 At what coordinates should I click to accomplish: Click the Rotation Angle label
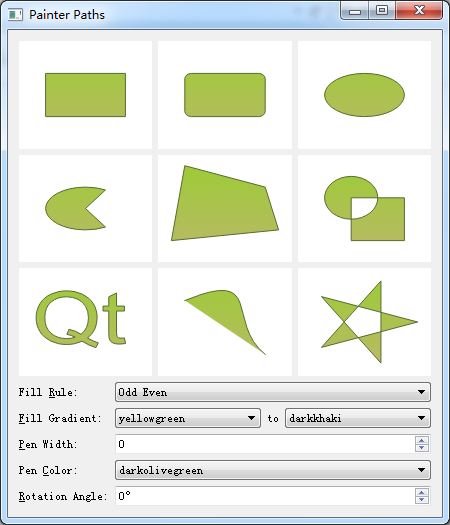tap(63, 496)
